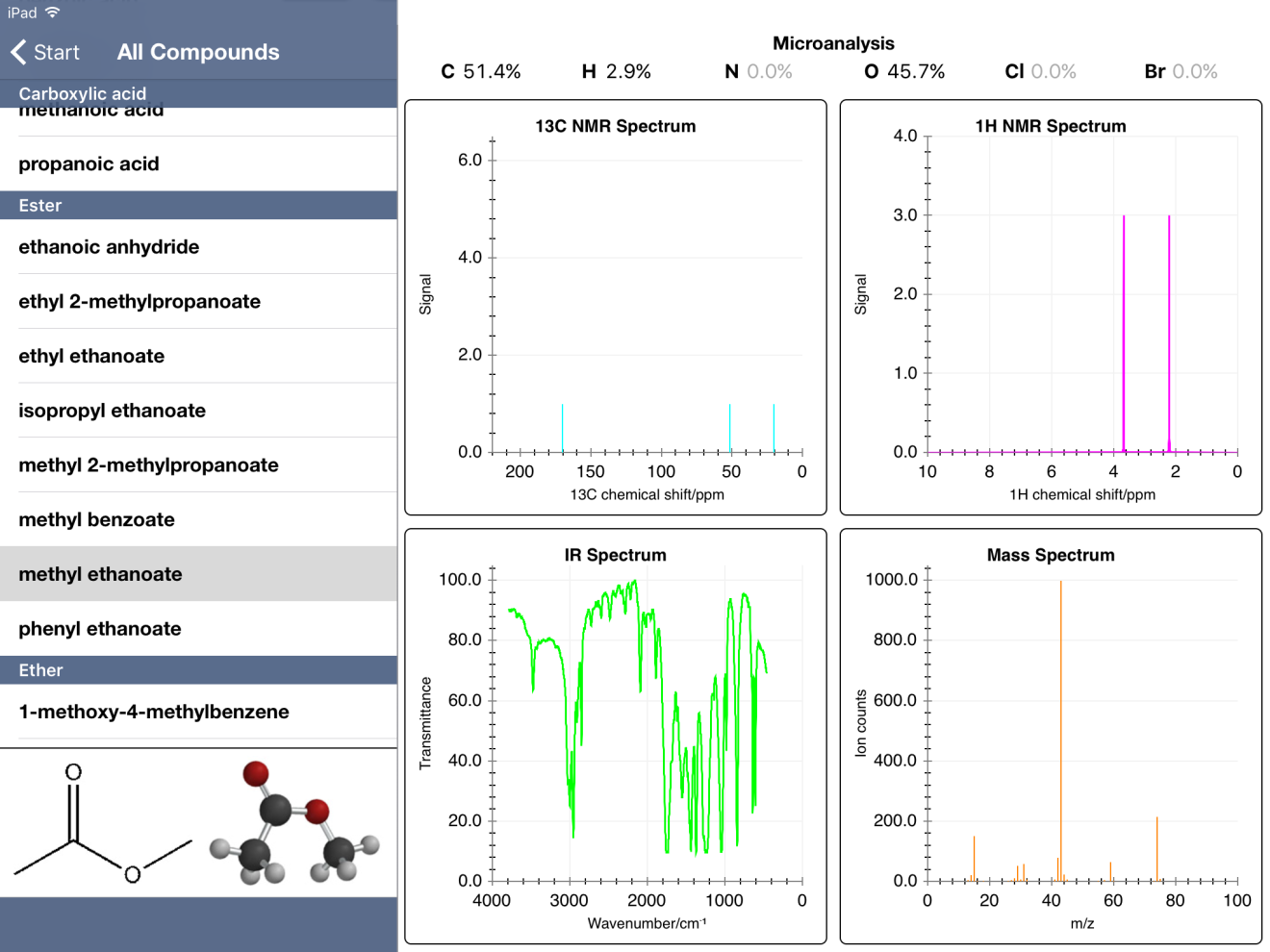Choose ethyl 2-methylpropanoate
The height and width of the screenshot is (952, 1270).
(198, 302)
